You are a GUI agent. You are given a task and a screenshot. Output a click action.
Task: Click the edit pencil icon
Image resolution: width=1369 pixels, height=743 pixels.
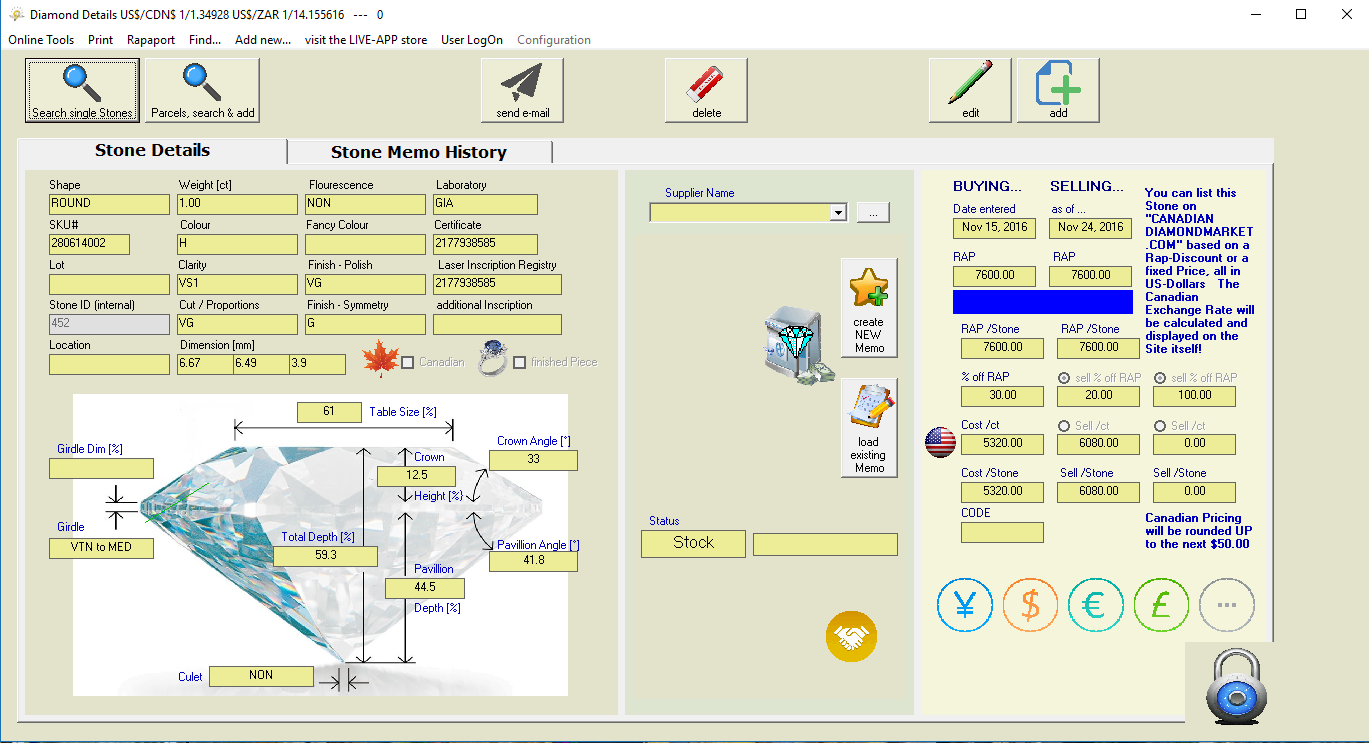click(x=970, y=90)
